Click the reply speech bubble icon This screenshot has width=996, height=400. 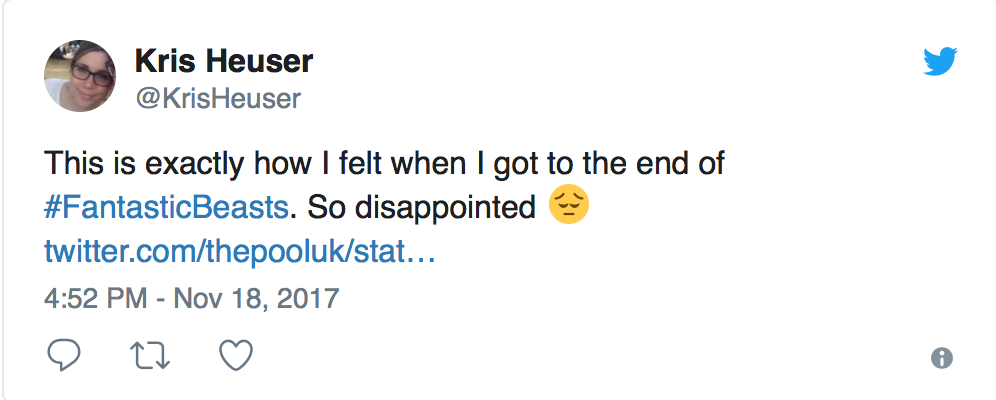point(64,355)
